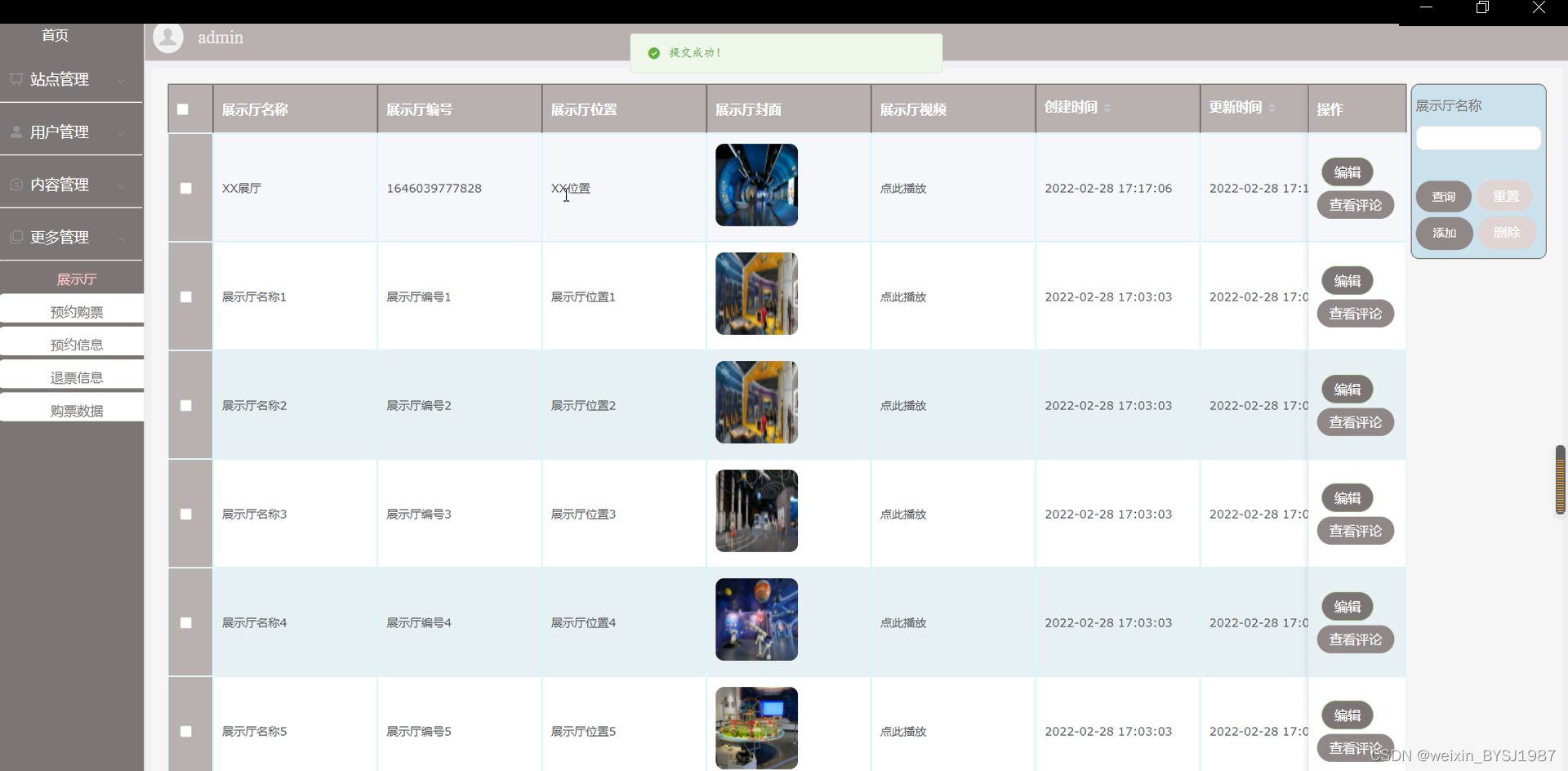Click 查看评论 for 展示厅名称3 row
The image size is (1568, 771).
point(1356,531)
